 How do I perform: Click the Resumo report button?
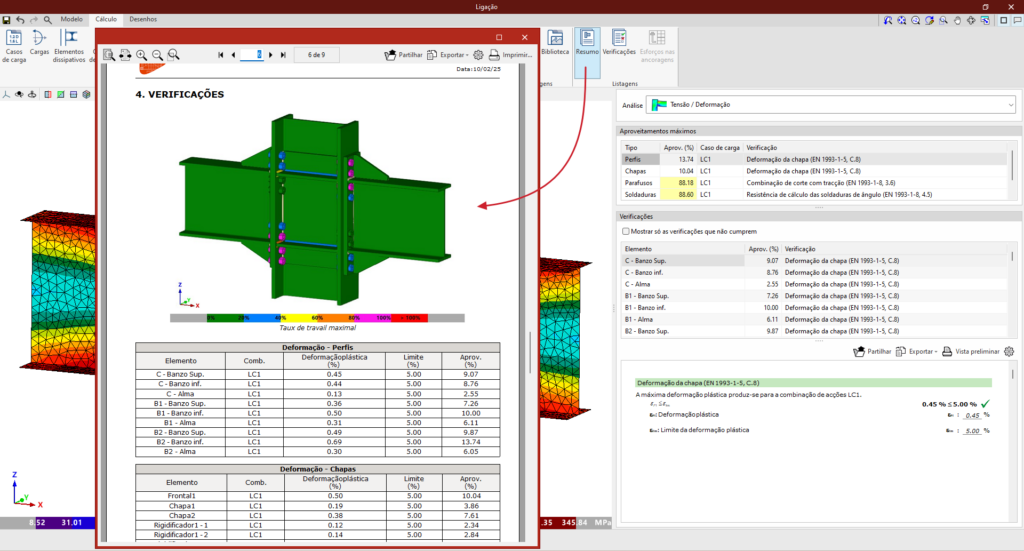[587, 42]
